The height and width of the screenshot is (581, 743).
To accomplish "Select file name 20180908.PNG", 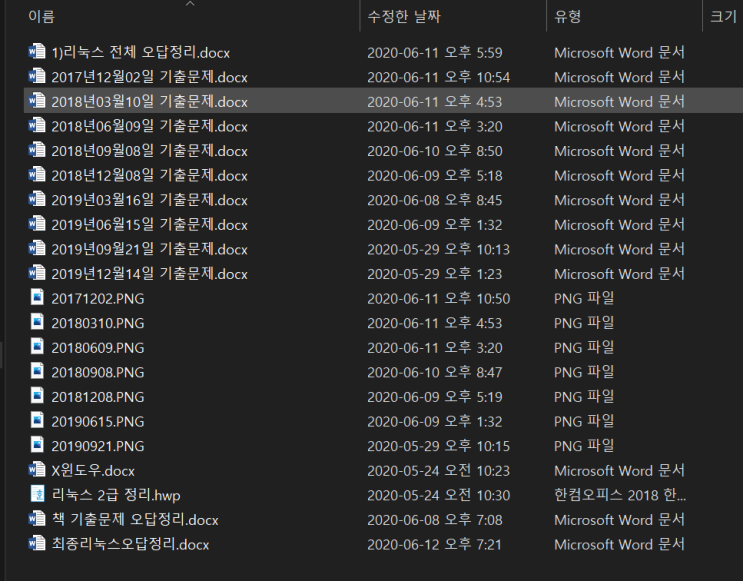I will pos(98,372).
